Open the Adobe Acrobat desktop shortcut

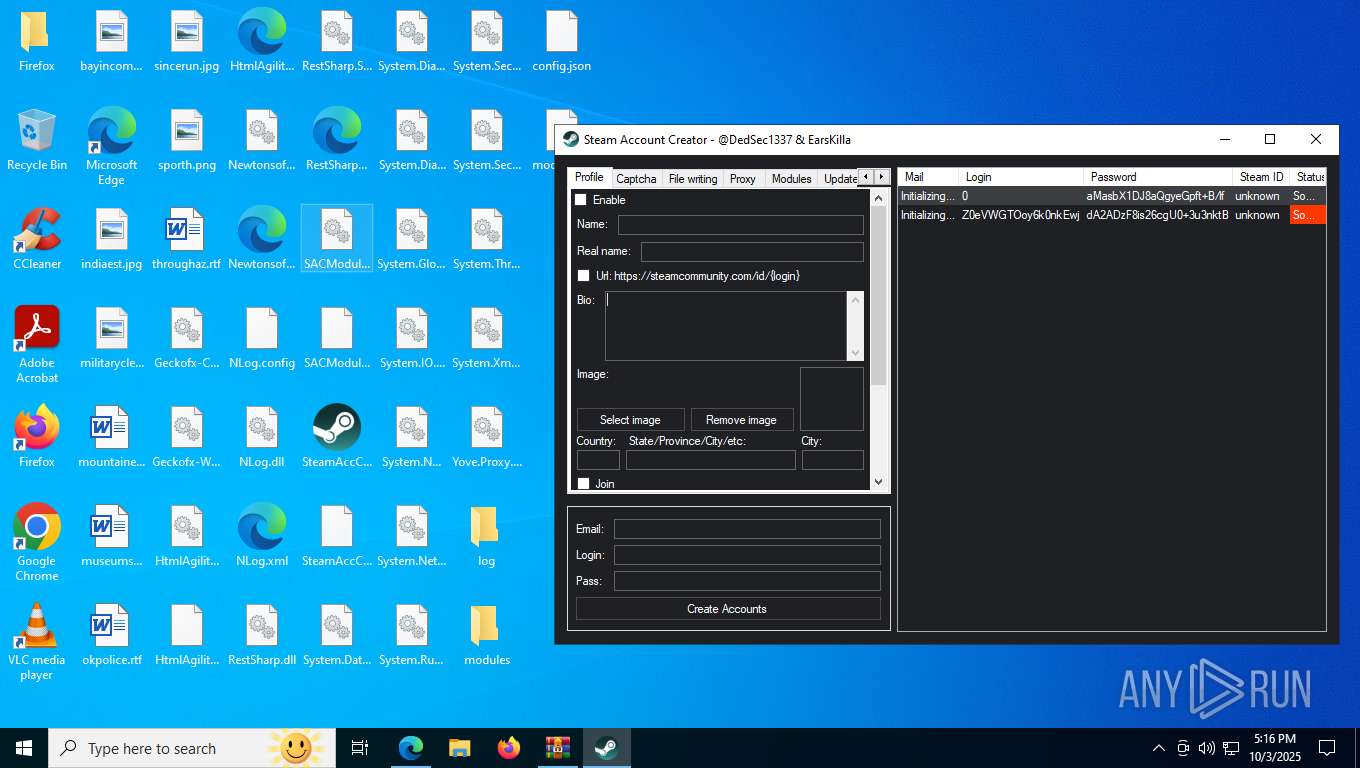click(x=37, y=344)
